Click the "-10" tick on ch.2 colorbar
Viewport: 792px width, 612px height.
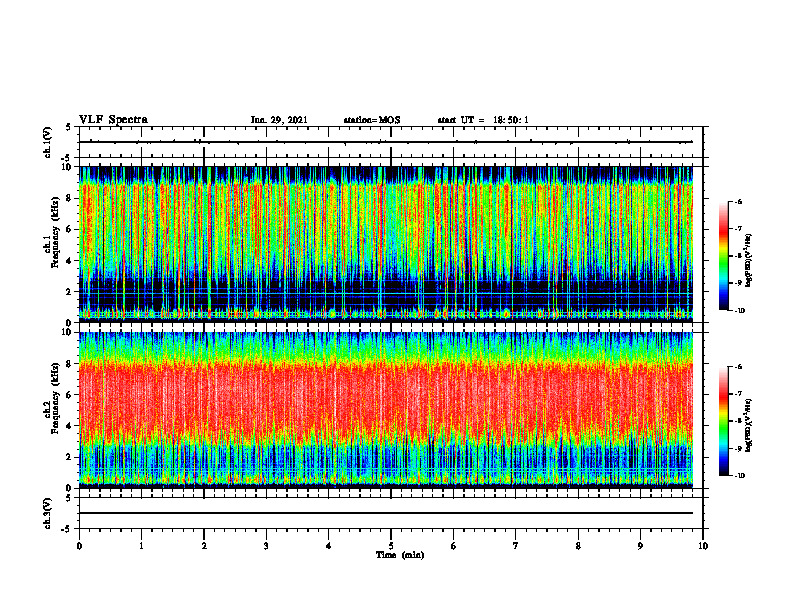pos(740,476)
